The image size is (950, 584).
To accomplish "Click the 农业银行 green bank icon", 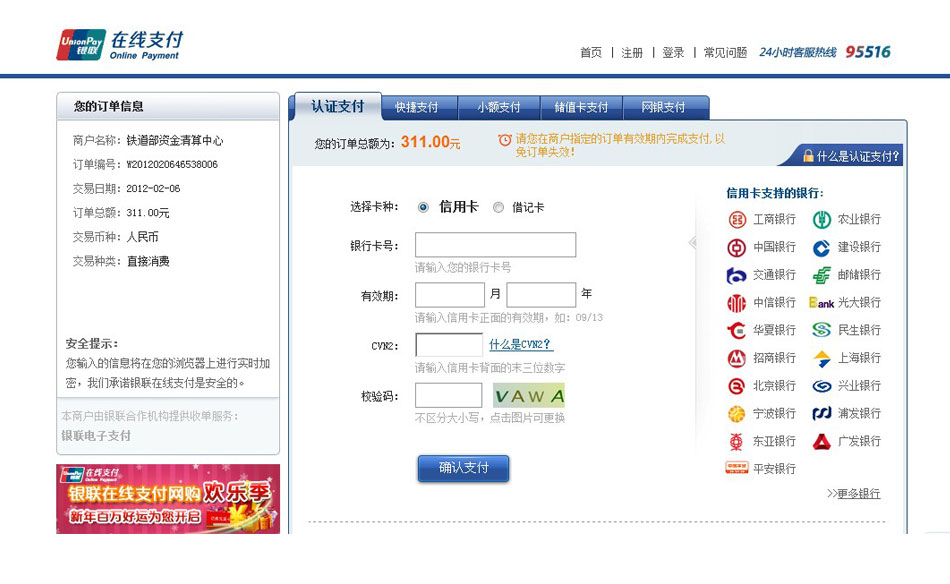I will 822,219.
